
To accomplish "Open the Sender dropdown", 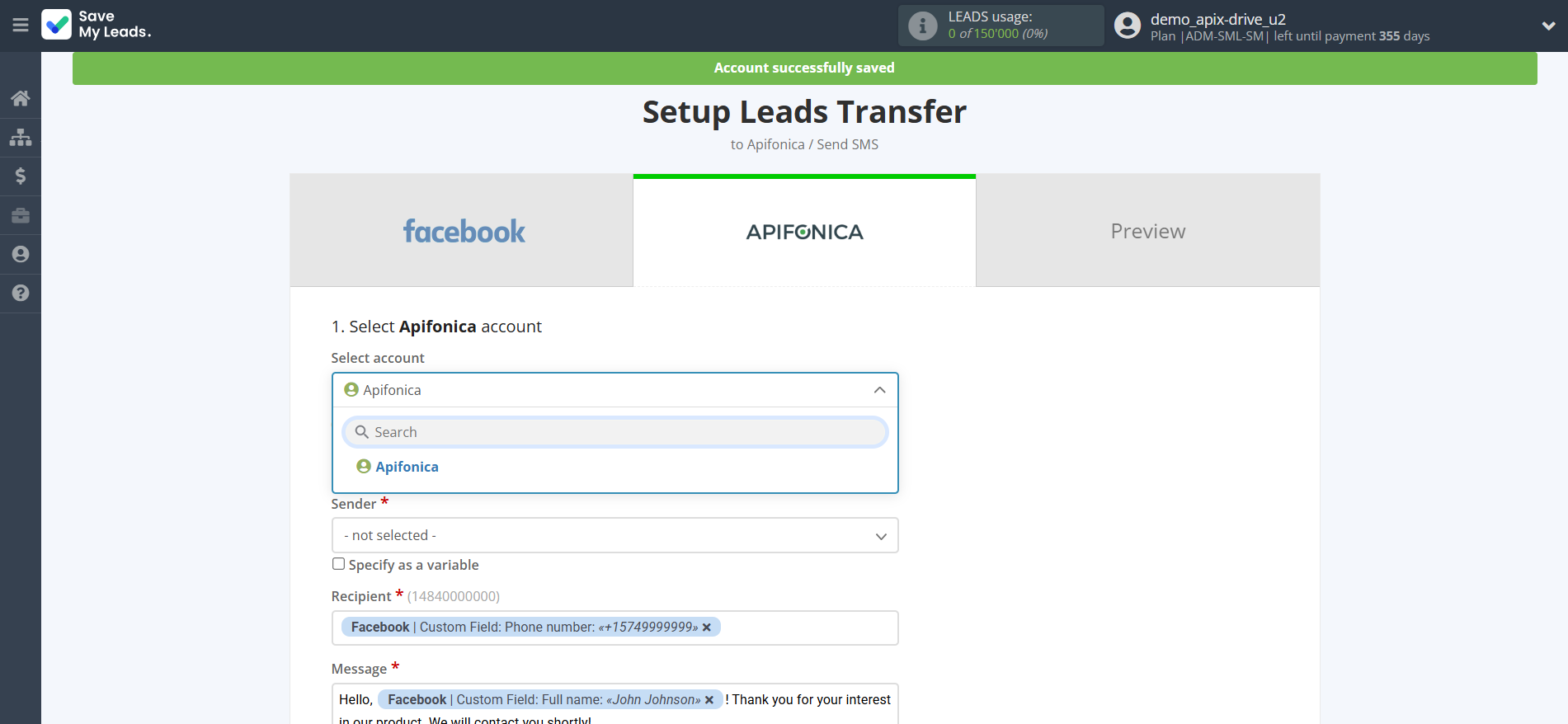I will tap(614, 536).
